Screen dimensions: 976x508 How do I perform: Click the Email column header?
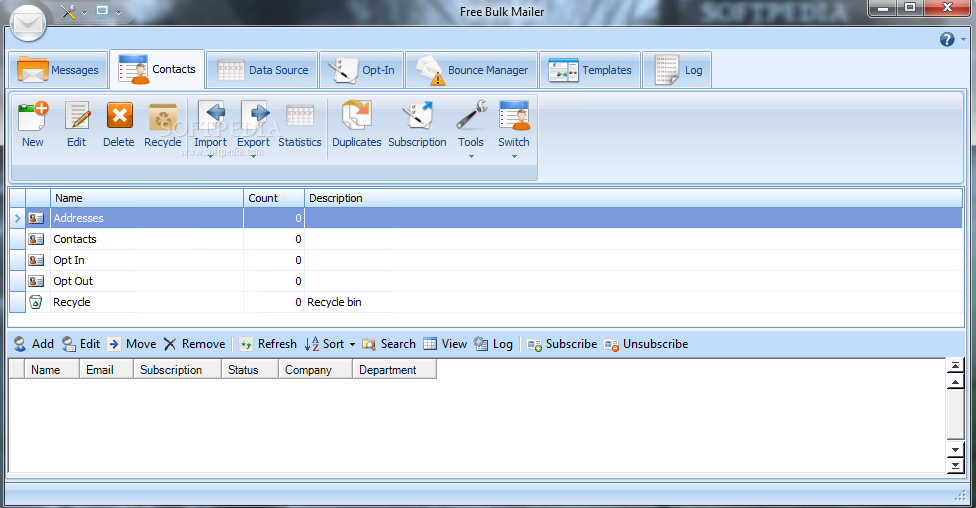106,370
